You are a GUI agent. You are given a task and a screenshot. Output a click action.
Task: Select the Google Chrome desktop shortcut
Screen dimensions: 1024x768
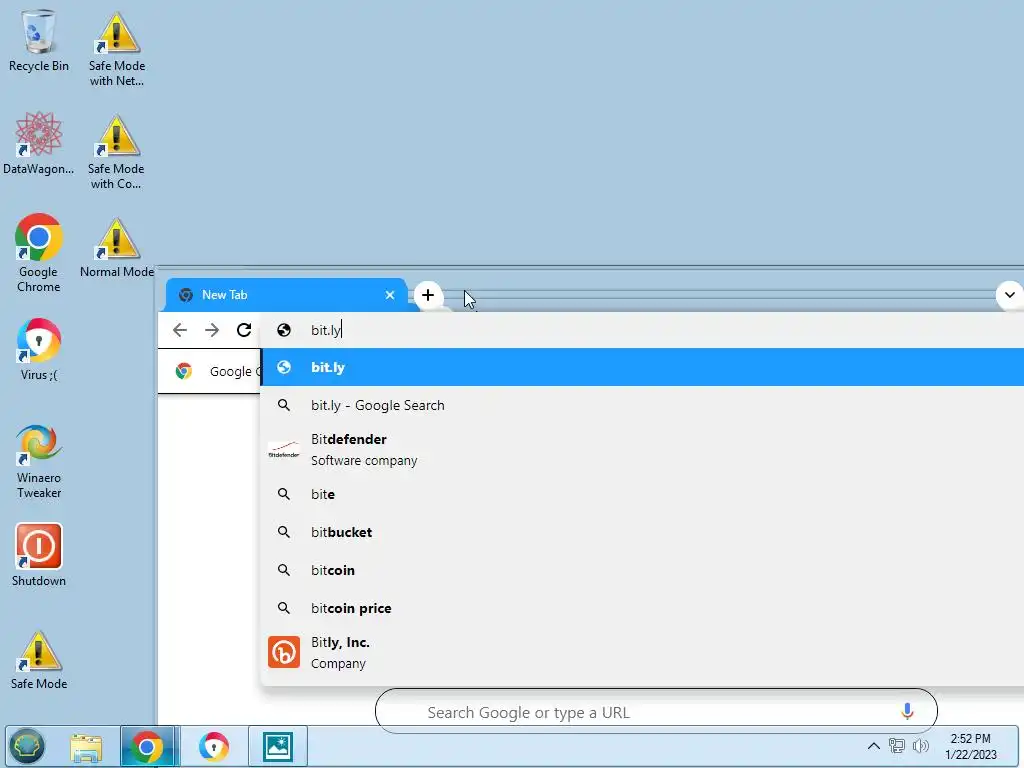coord(39,253)
